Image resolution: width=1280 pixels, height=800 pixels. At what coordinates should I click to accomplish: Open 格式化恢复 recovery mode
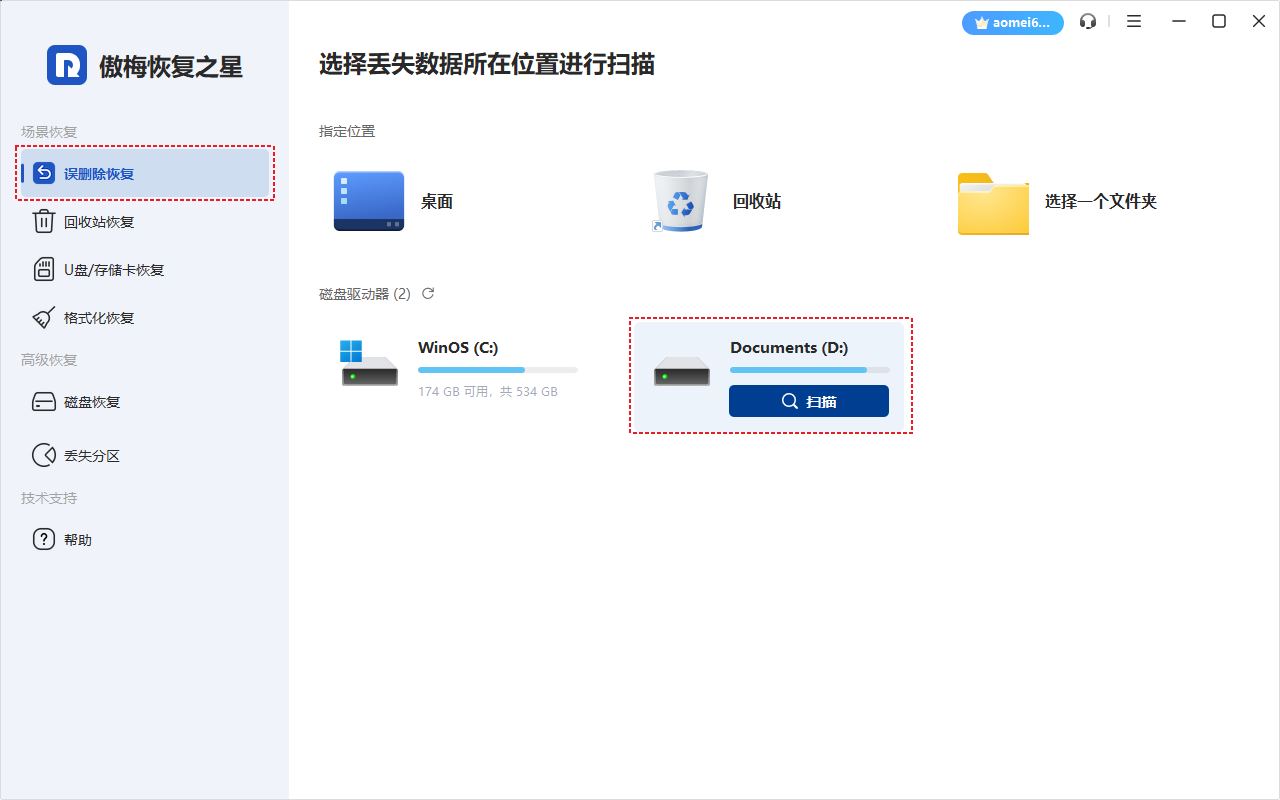pyautogui.click(x=100, y=317)
